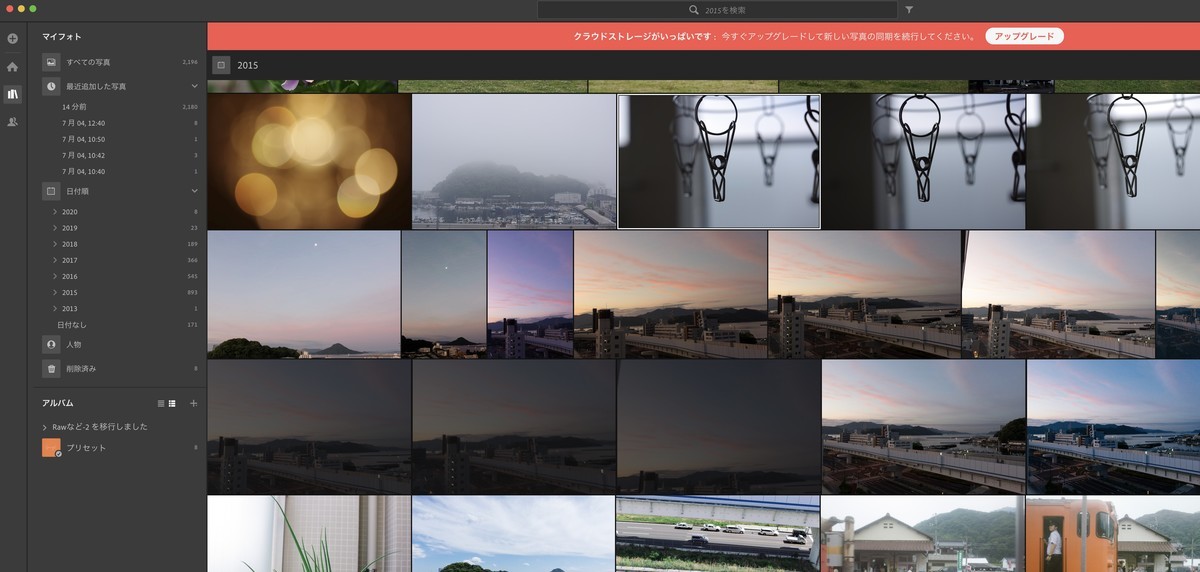Add a new album with plus icon
The width and height of the screenshot is (1200, 572).
pos(194,403)
